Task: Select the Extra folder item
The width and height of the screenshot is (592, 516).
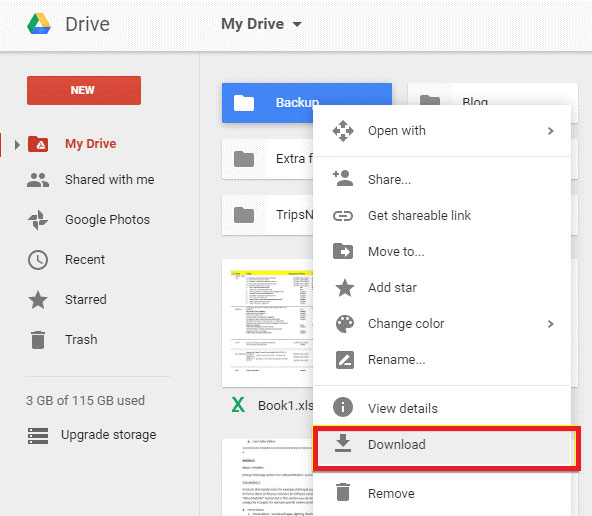Action: (x=268, y=159)
